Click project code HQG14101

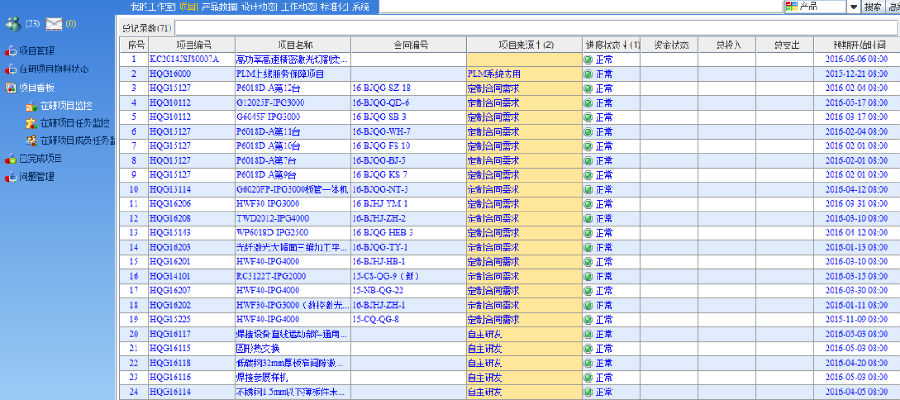170,276
